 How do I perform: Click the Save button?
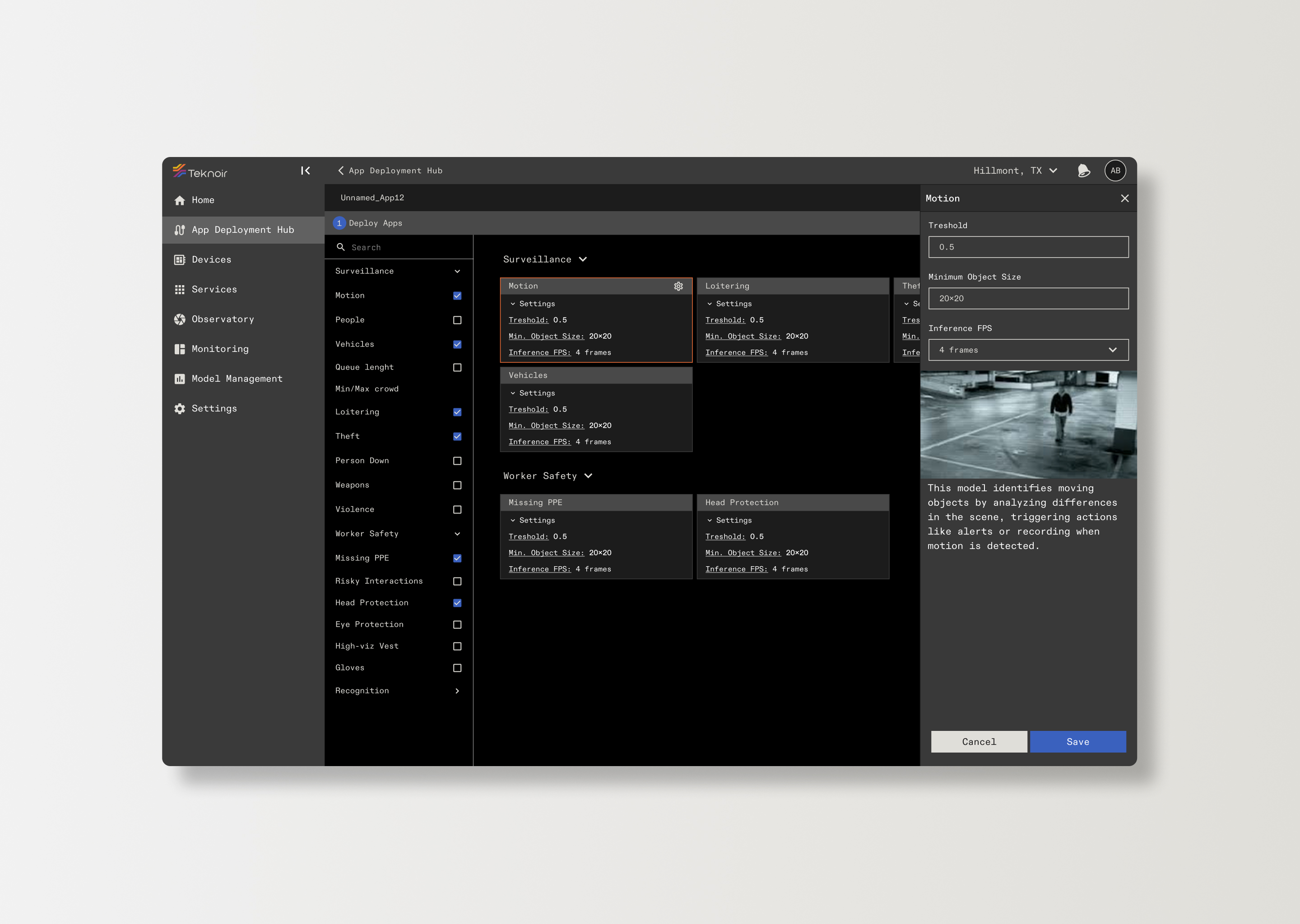click(x=1077, y=742)
